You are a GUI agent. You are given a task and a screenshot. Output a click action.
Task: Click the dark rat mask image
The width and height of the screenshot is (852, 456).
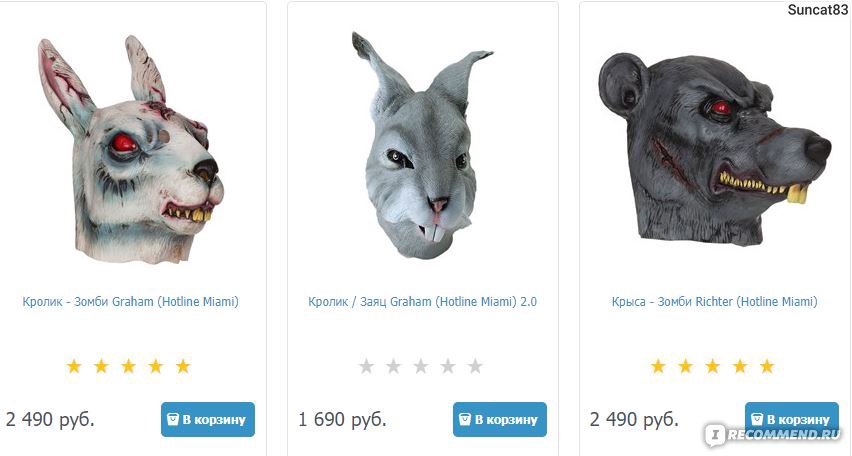click(715, 149)
